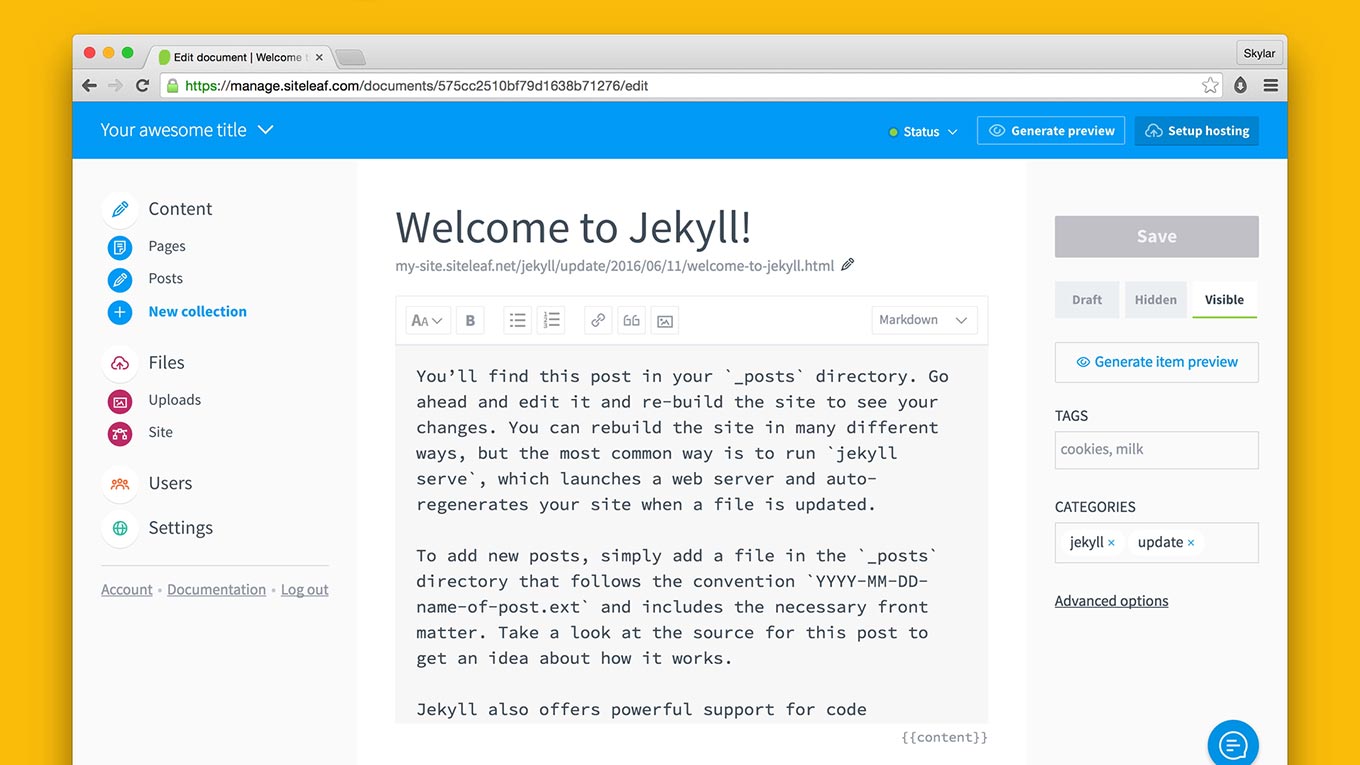Image resolution: width=1360 pixels, height=765 pixels.
Task: Click the Pages icon in sidebar
Action: 120,246
